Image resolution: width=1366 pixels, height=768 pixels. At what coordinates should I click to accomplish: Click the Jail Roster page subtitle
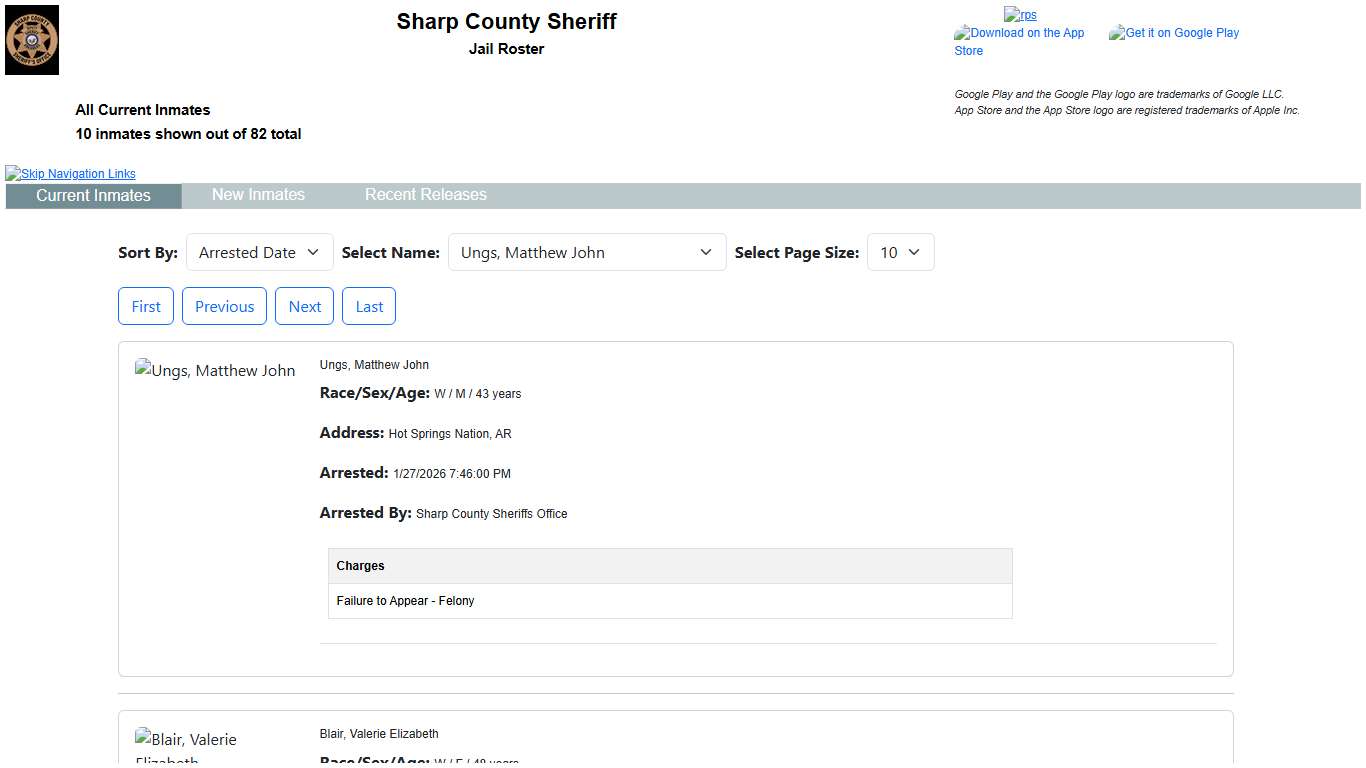[506, 49]
